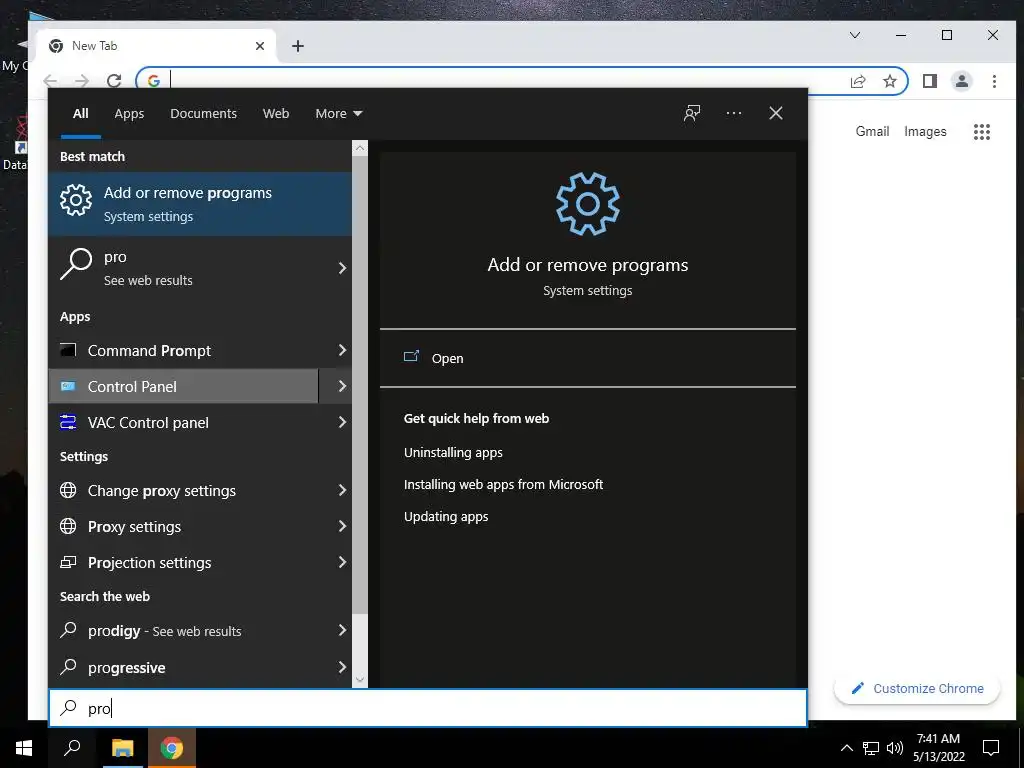Open Proxy settings result
Image resolution: width=1024 pixels, height=768 pixels.
point(184,526)
